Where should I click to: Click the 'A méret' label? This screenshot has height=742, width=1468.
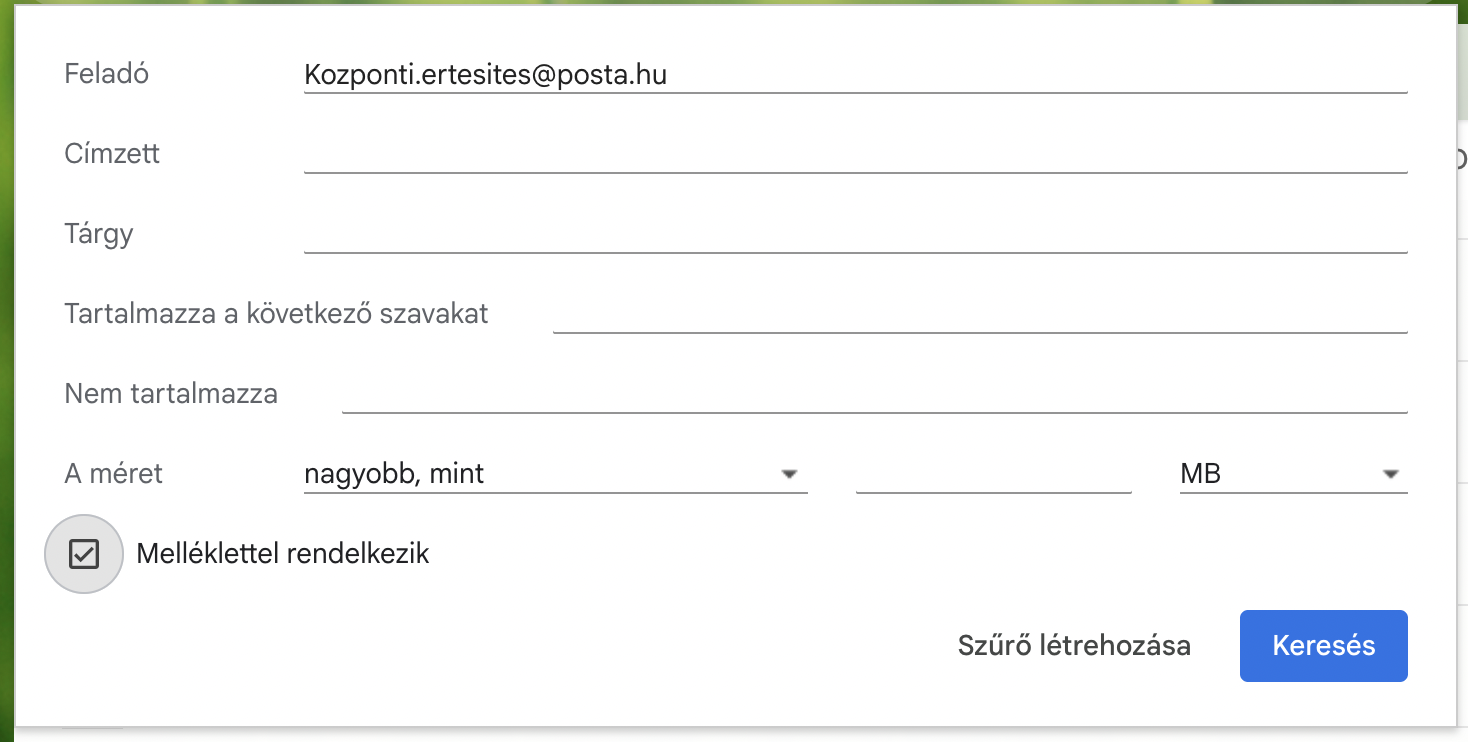(x=113, y=474)
